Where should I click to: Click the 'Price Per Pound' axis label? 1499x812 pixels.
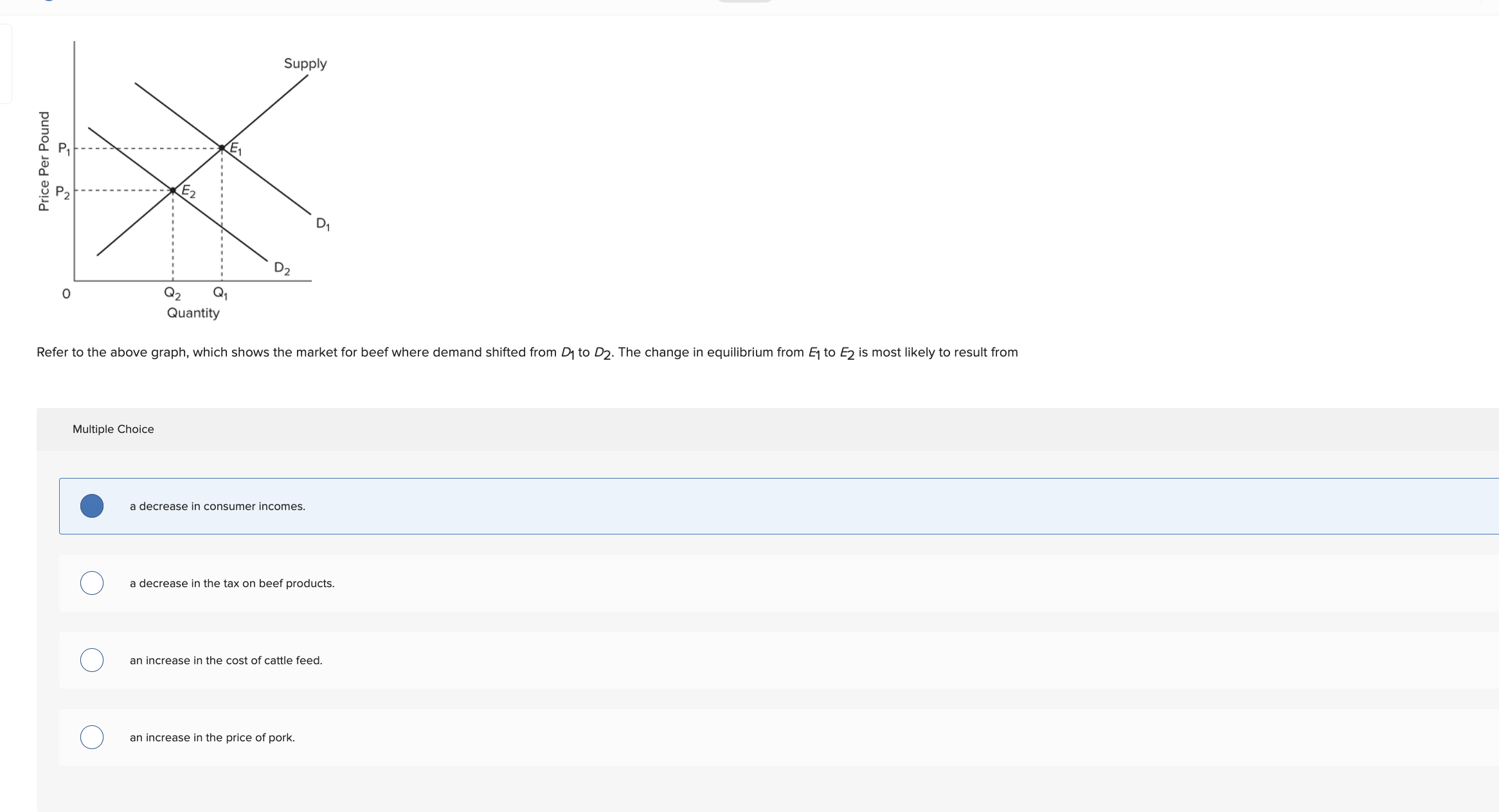point(44,161)
